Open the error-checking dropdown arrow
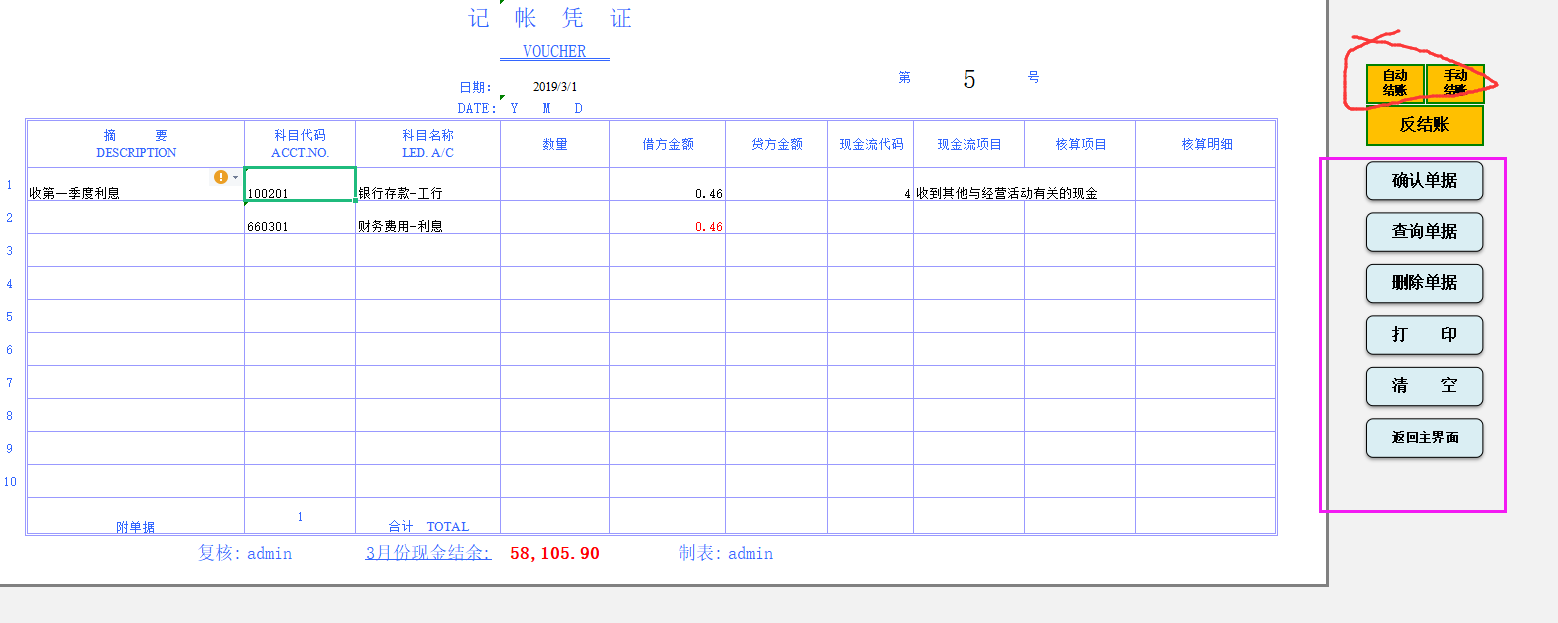 pos(233,177)
